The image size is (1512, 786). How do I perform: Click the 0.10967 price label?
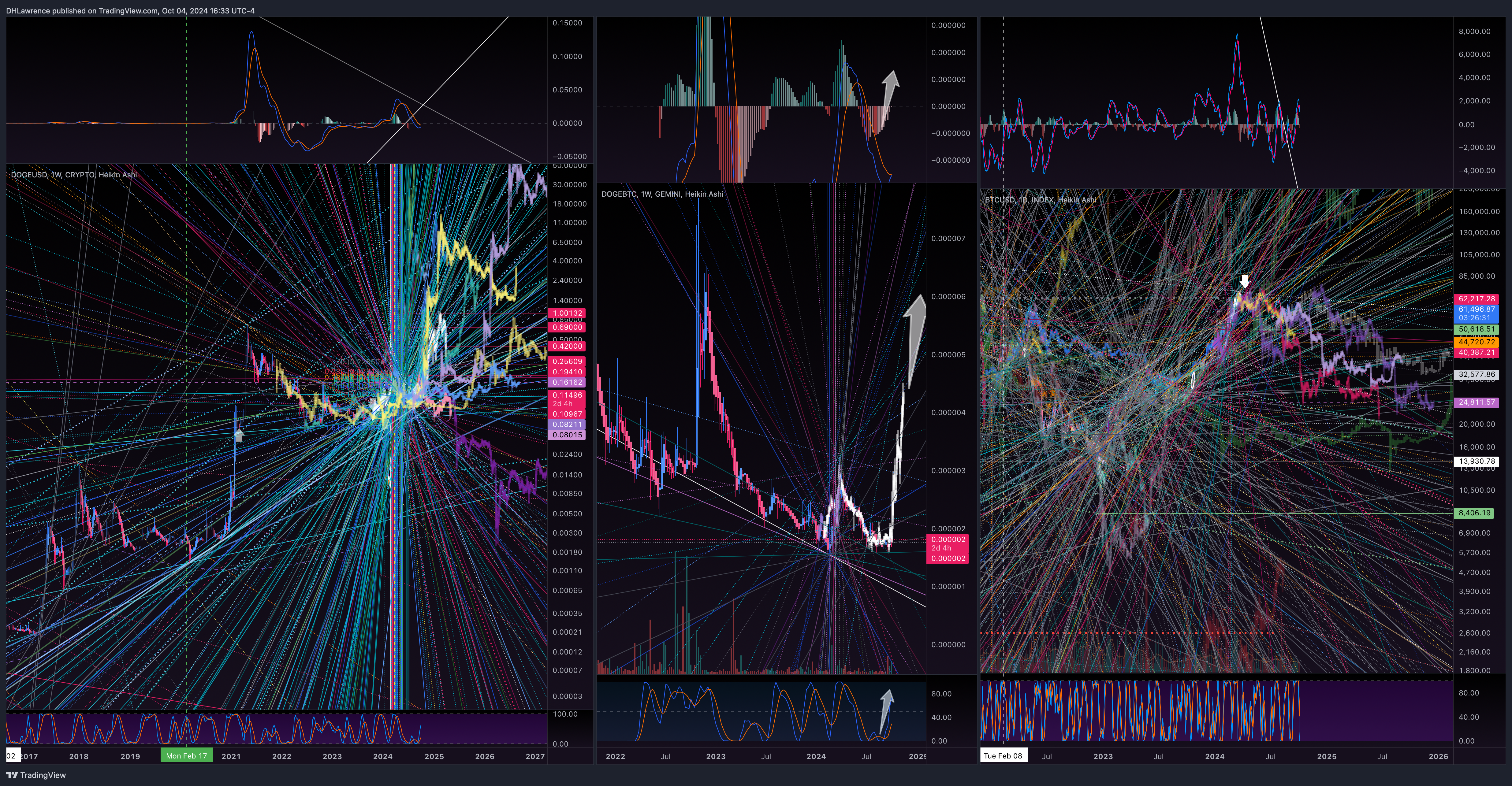pyautogui.click(x=566, y=414)
